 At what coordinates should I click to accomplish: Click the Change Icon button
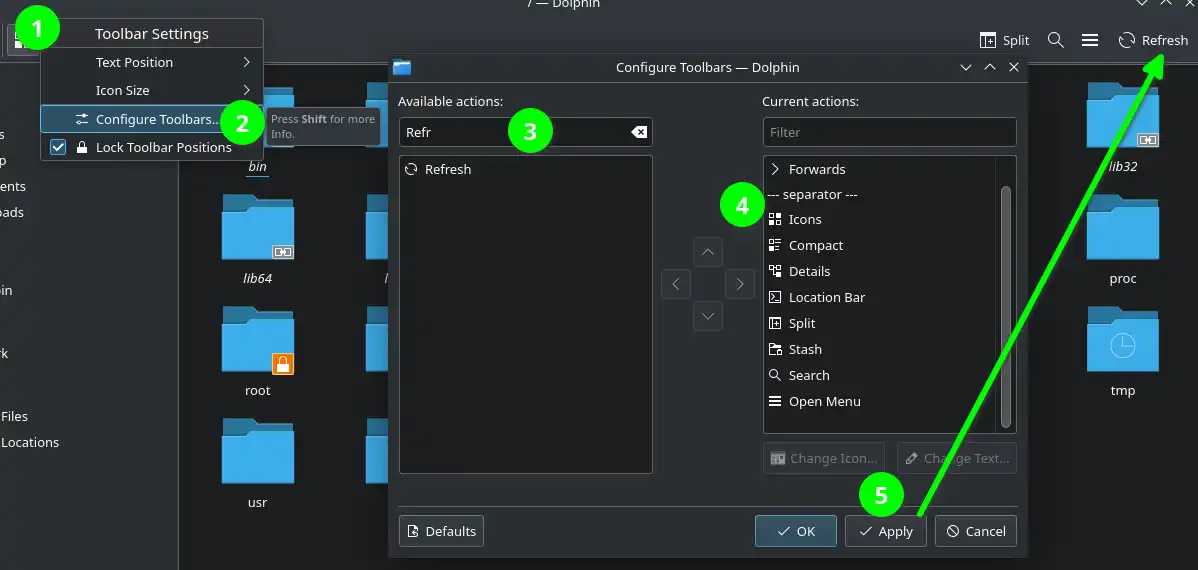click(824, 458)
